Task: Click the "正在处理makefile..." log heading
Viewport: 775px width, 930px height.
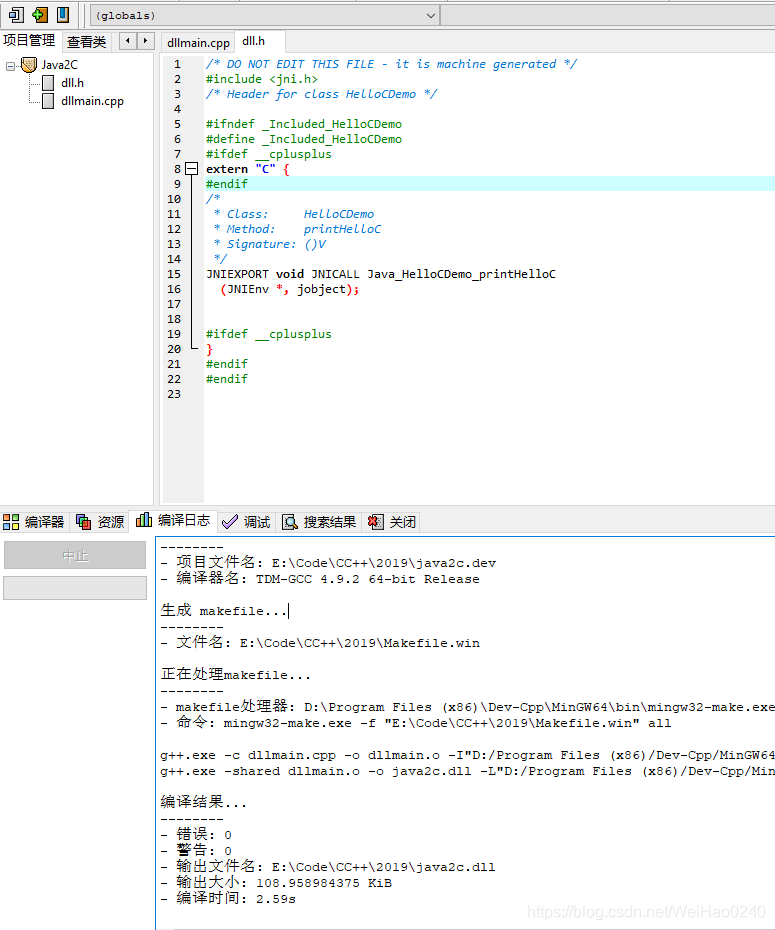Action: point(235,675)
